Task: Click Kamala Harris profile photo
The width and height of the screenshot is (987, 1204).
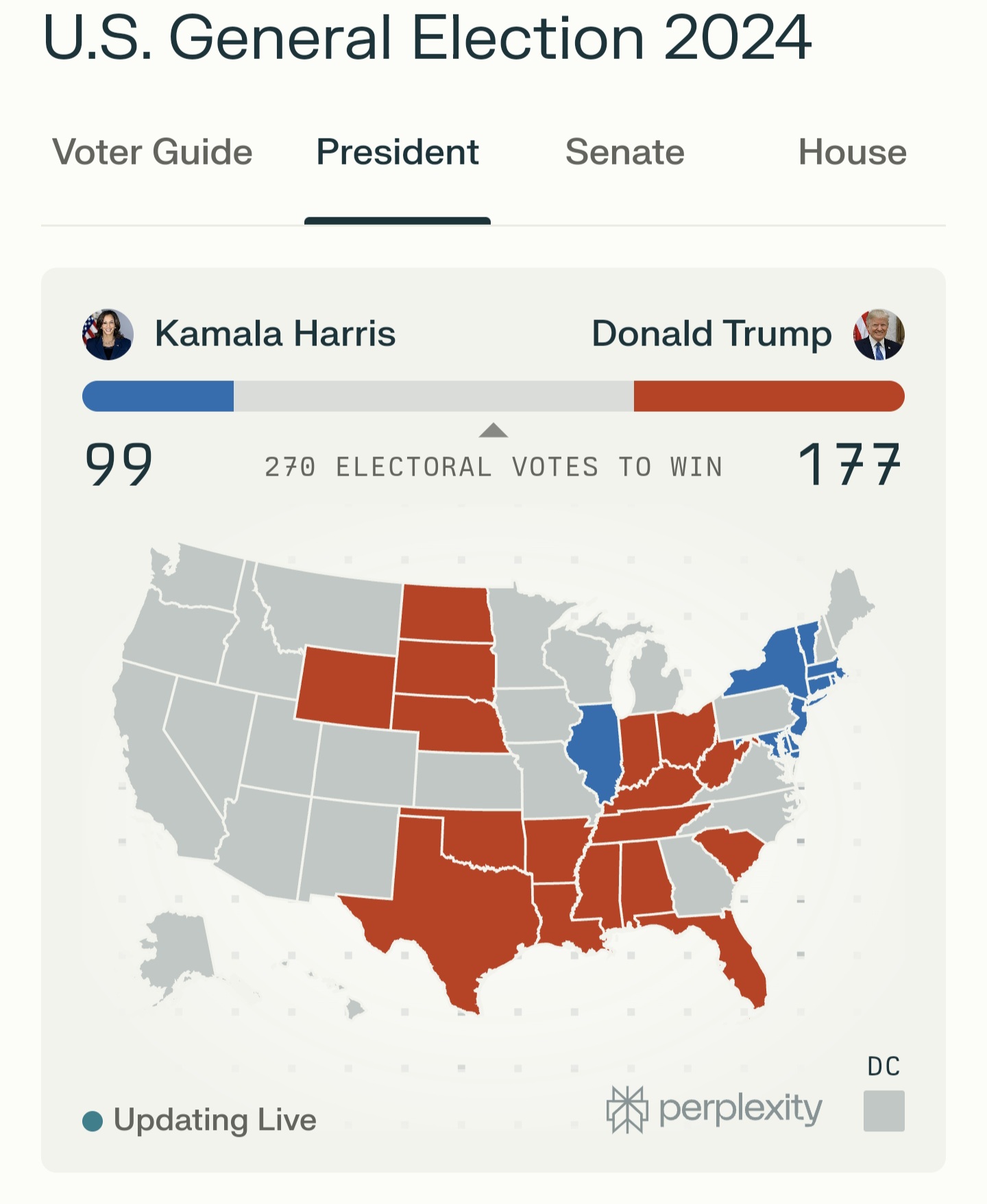Action: point(108,334)
